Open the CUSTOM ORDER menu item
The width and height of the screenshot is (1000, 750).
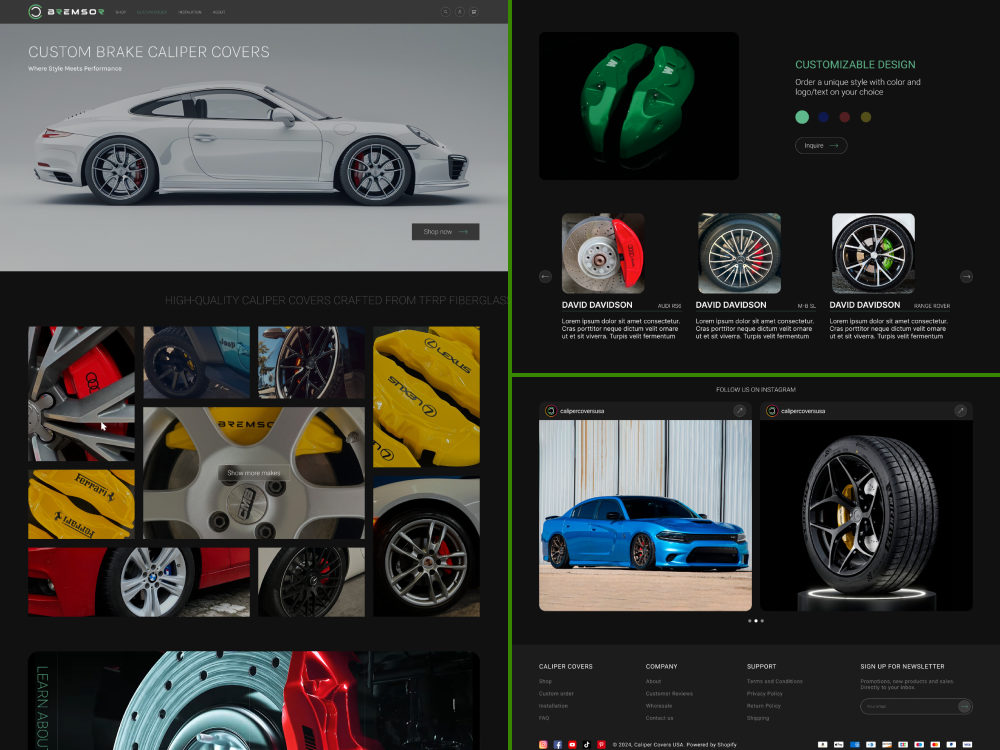[152, 12]
